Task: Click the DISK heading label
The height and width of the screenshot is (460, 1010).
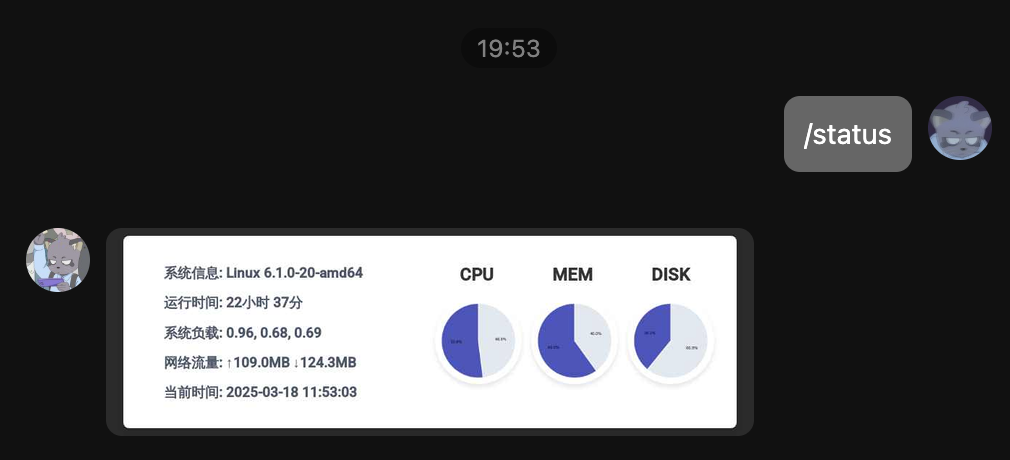Action: 671,274
